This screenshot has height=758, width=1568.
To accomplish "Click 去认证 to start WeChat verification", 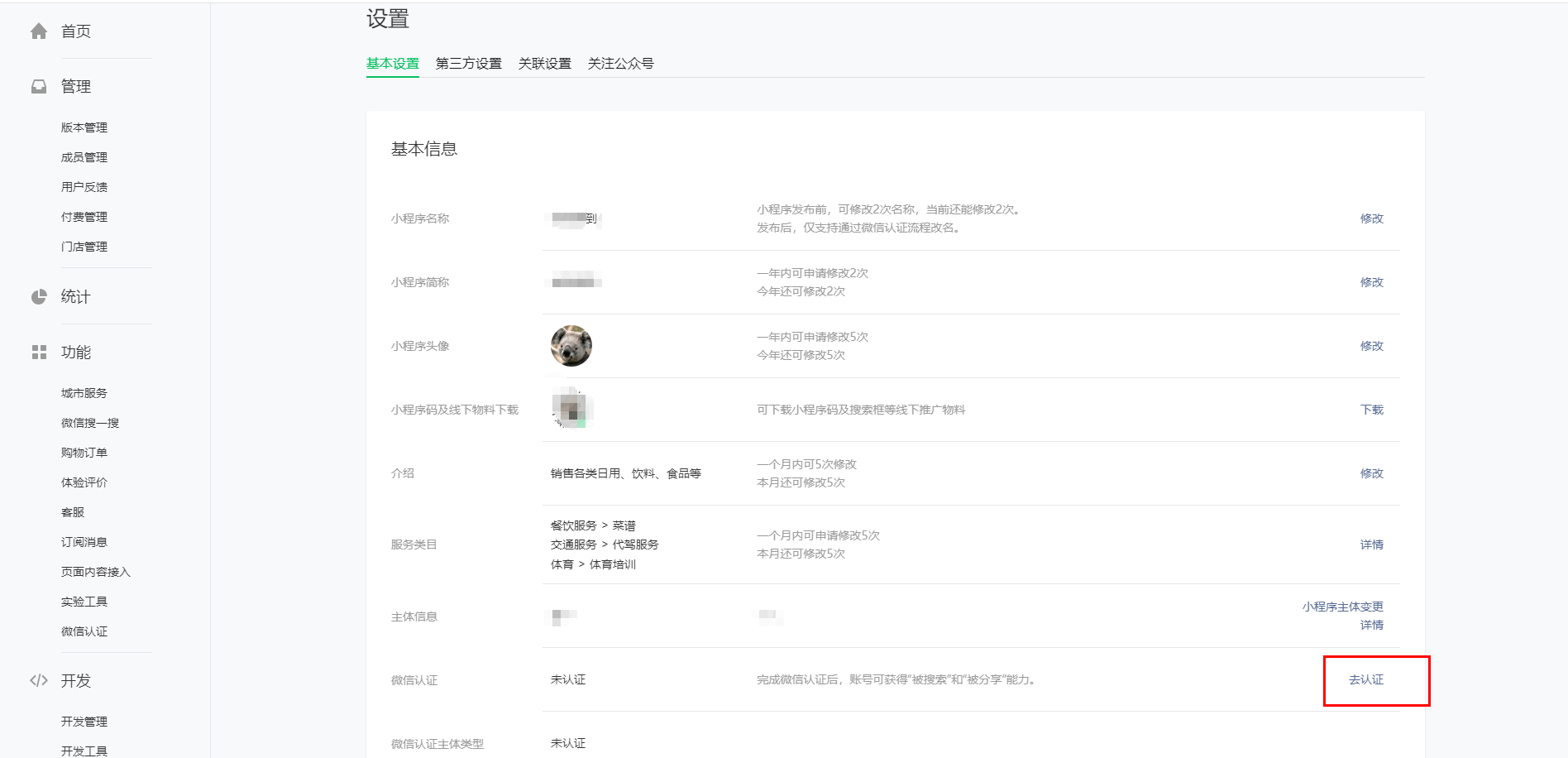I will point(1365,679).
